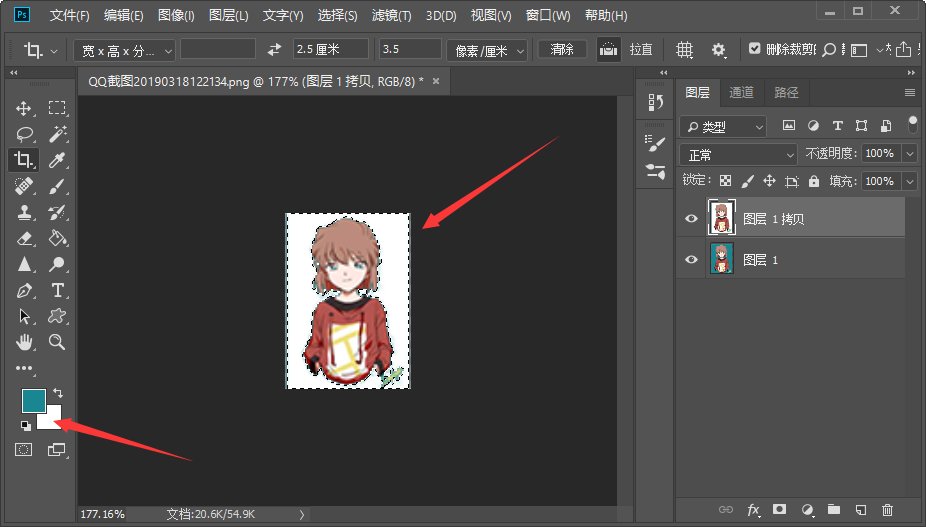Screen dimensions: 926x527
Task: Select the Clone Stamp tool
Action: (x=24, y=212)
